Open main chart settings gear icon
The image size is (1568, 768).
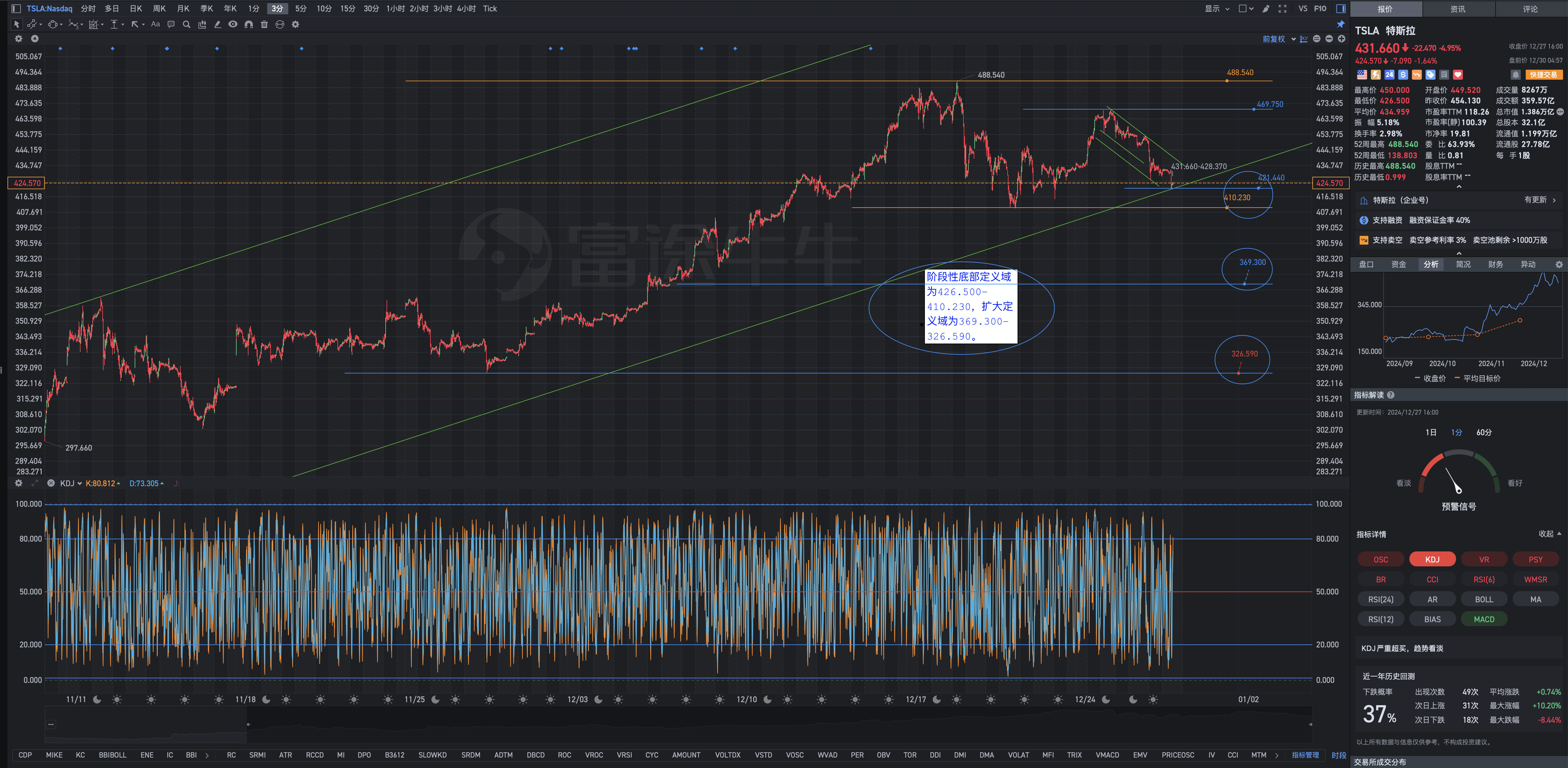click(19, 39)
